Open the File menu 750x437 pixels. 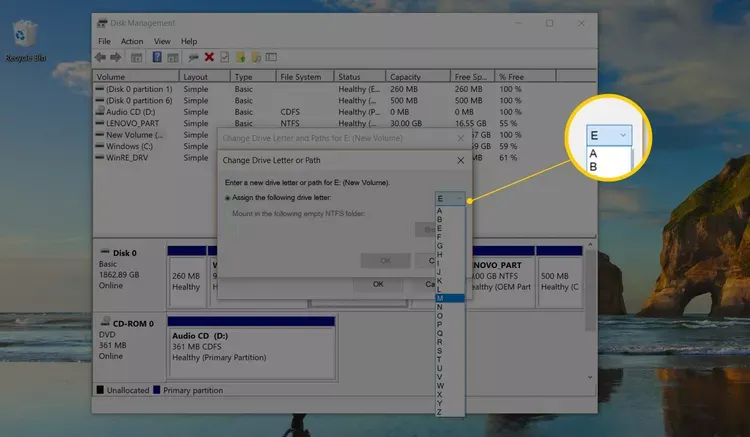click(105, 42)
